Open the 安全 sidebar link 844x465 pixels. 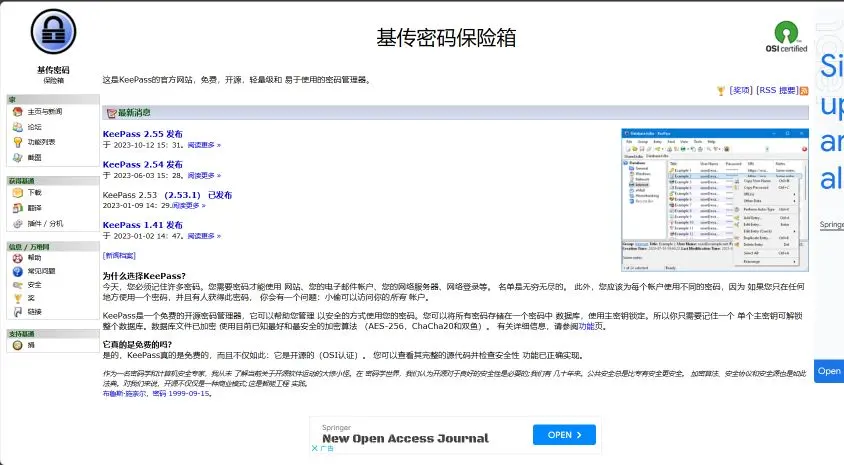[34, 285]
